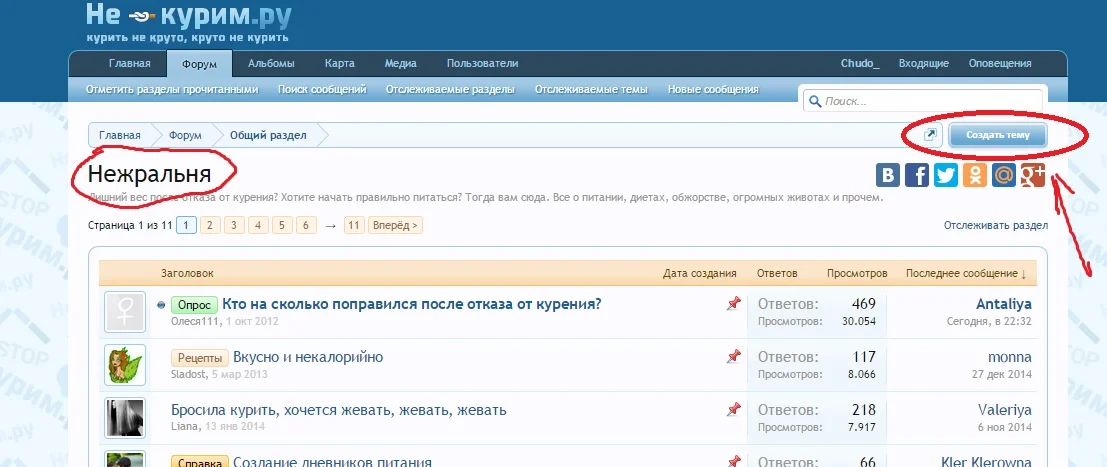The image size is (1107, 467).
Task: Click pin icon on Бросила курить row
Action: click(734, 410)
